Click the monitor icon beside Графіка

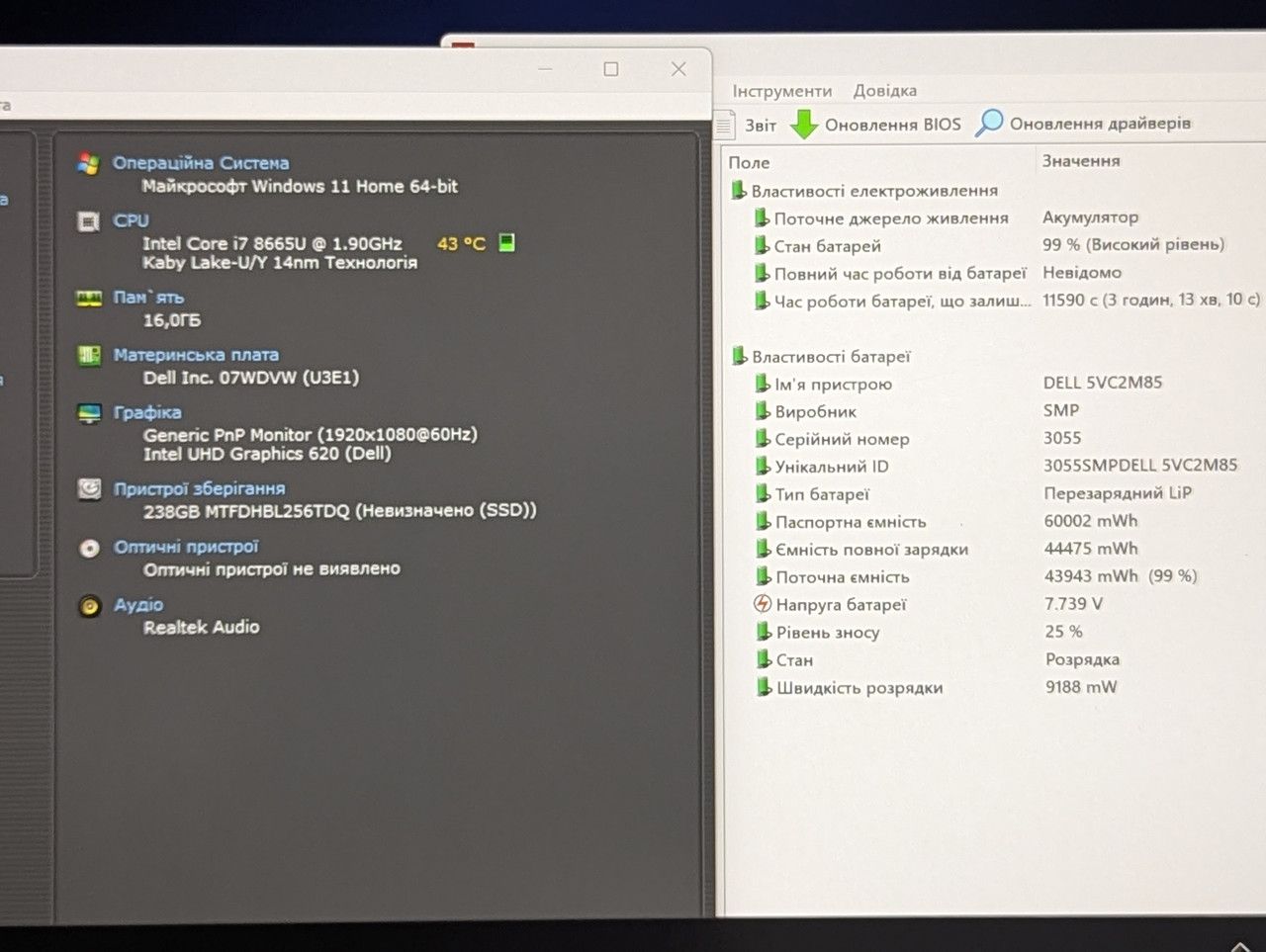(x=89, y=413)
